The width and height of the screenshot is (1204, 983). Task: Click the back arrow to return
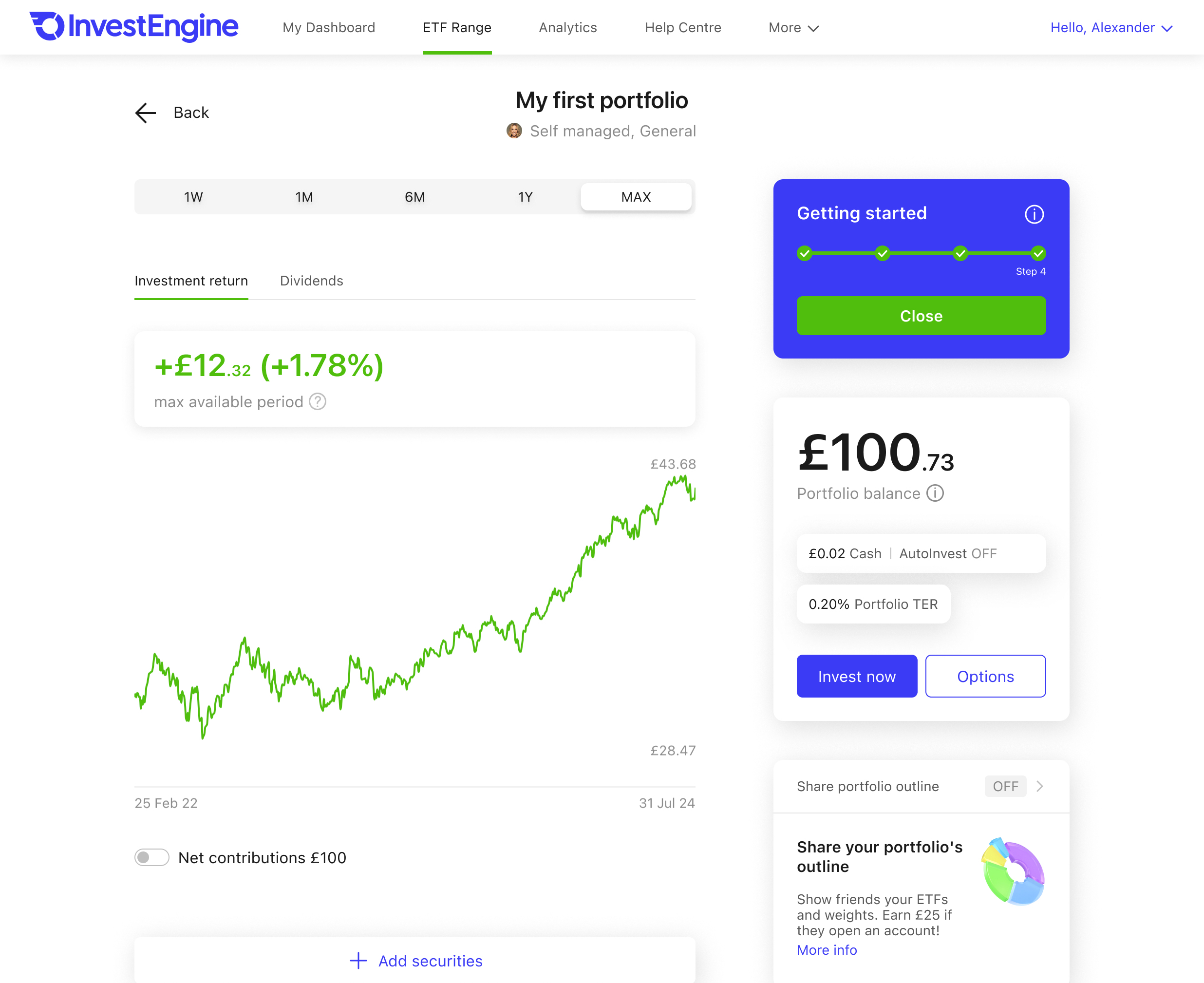click(146, 113)
